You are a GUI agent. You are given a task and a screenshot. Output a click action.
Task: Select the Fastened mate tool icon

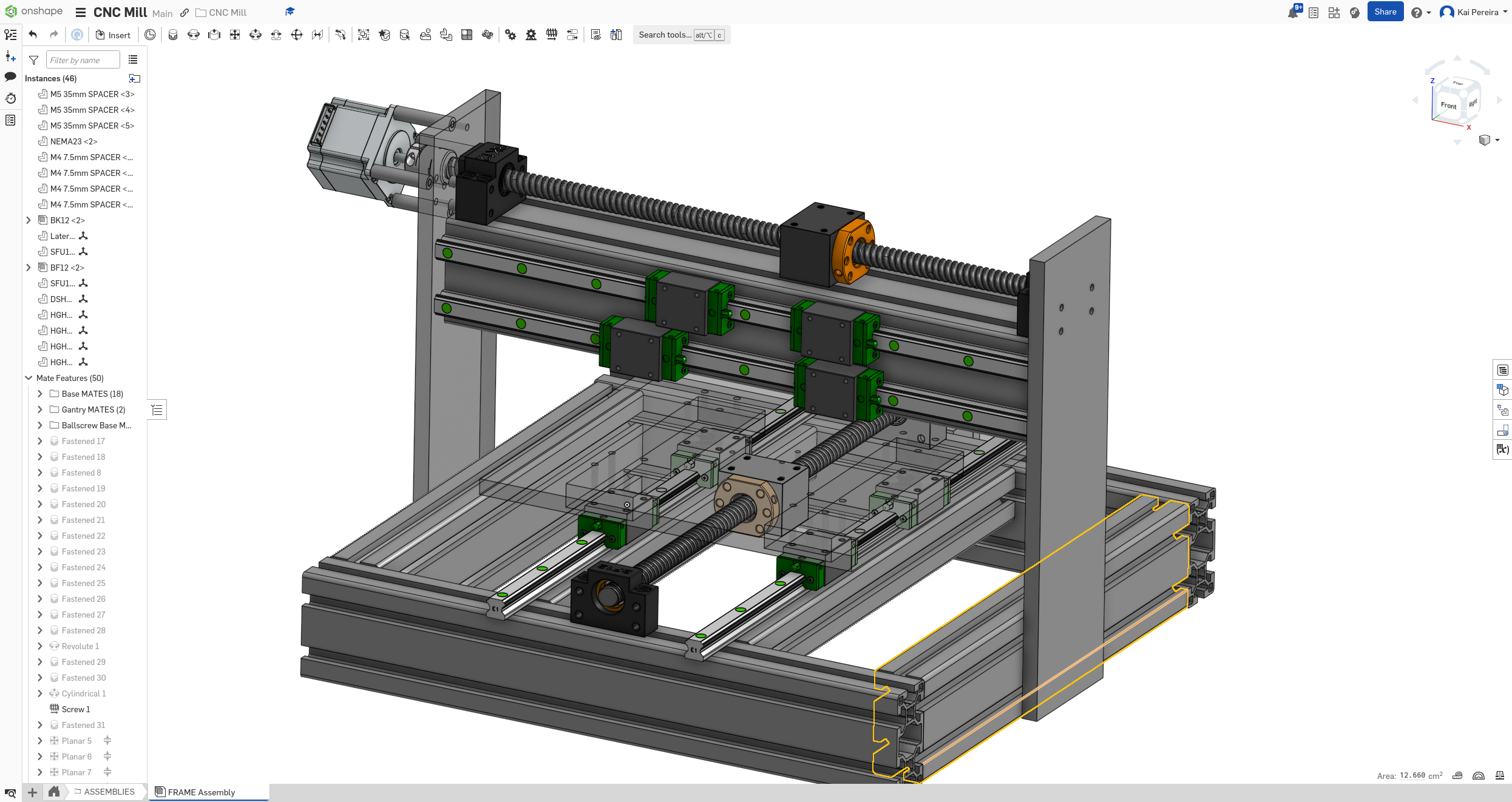pyautogui.click(x=173, y=35)
